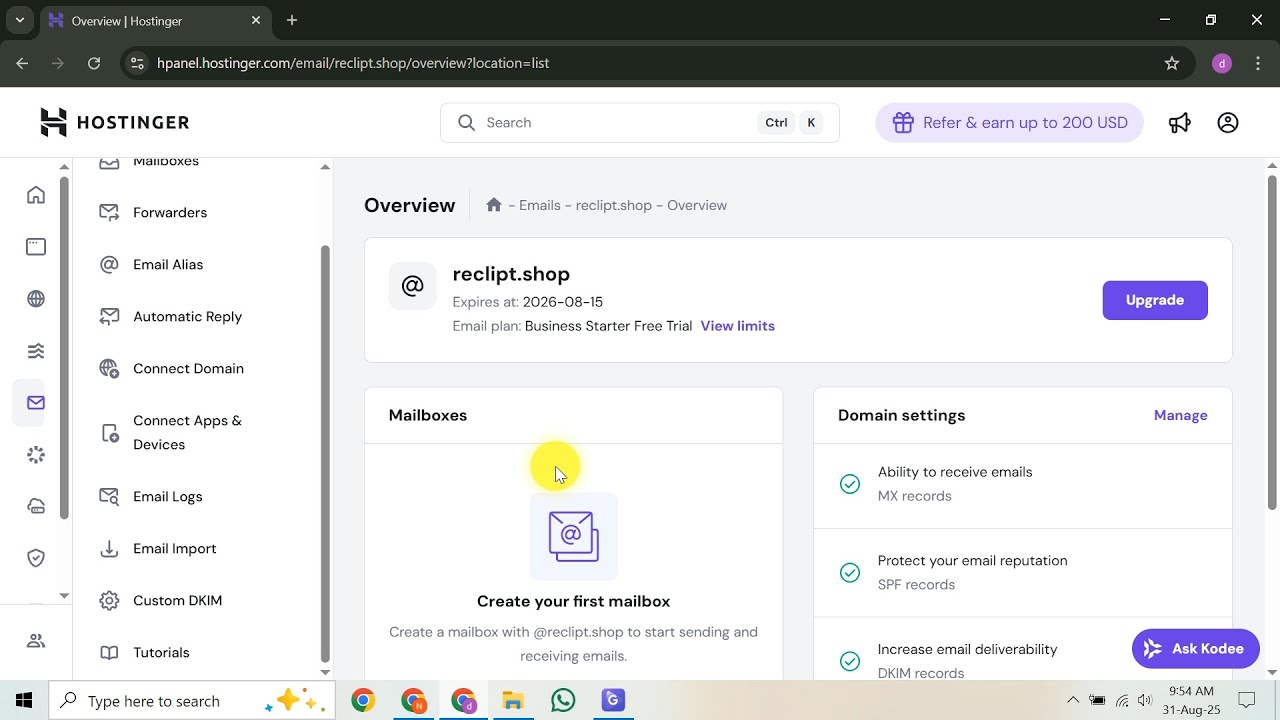Open new browser tab
Image resolution: width=1280 pixels, height=720 pixels.
click(x=292, y=20)
